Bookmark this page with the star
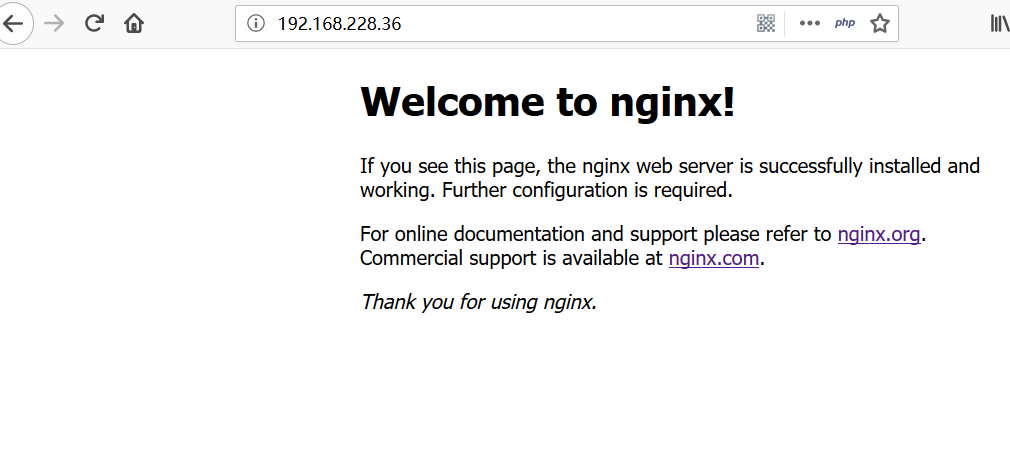 point(879,24)
